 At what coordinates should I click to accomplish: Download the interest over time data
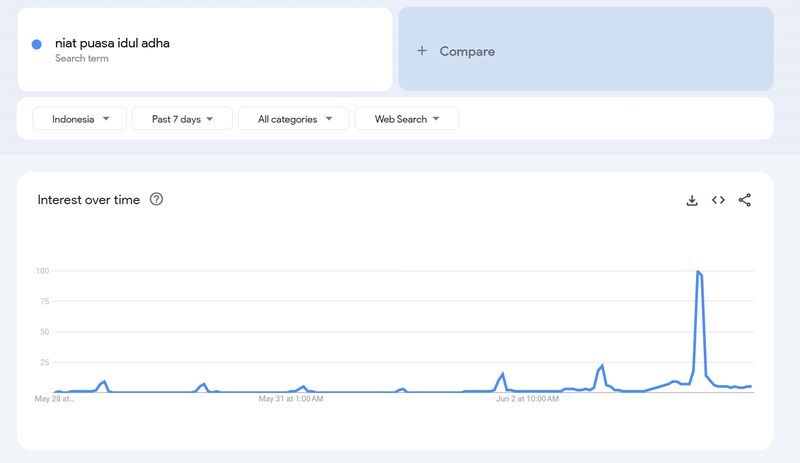[x=692, y=200]
